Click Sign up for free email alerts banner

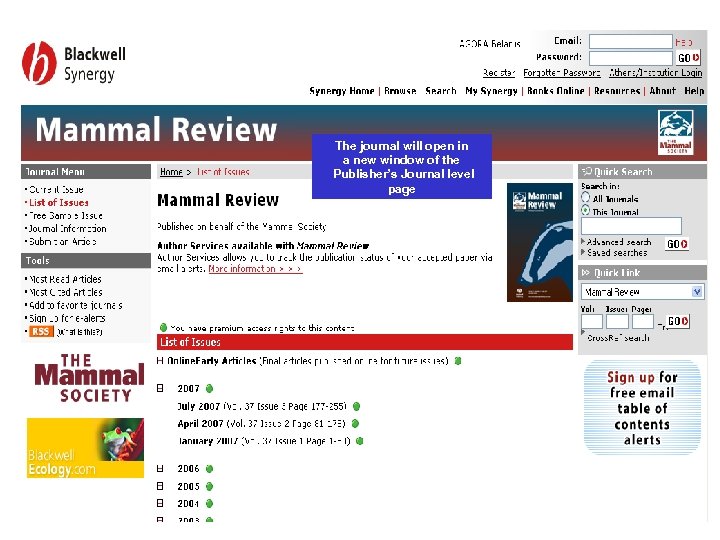tap(642, 407)
